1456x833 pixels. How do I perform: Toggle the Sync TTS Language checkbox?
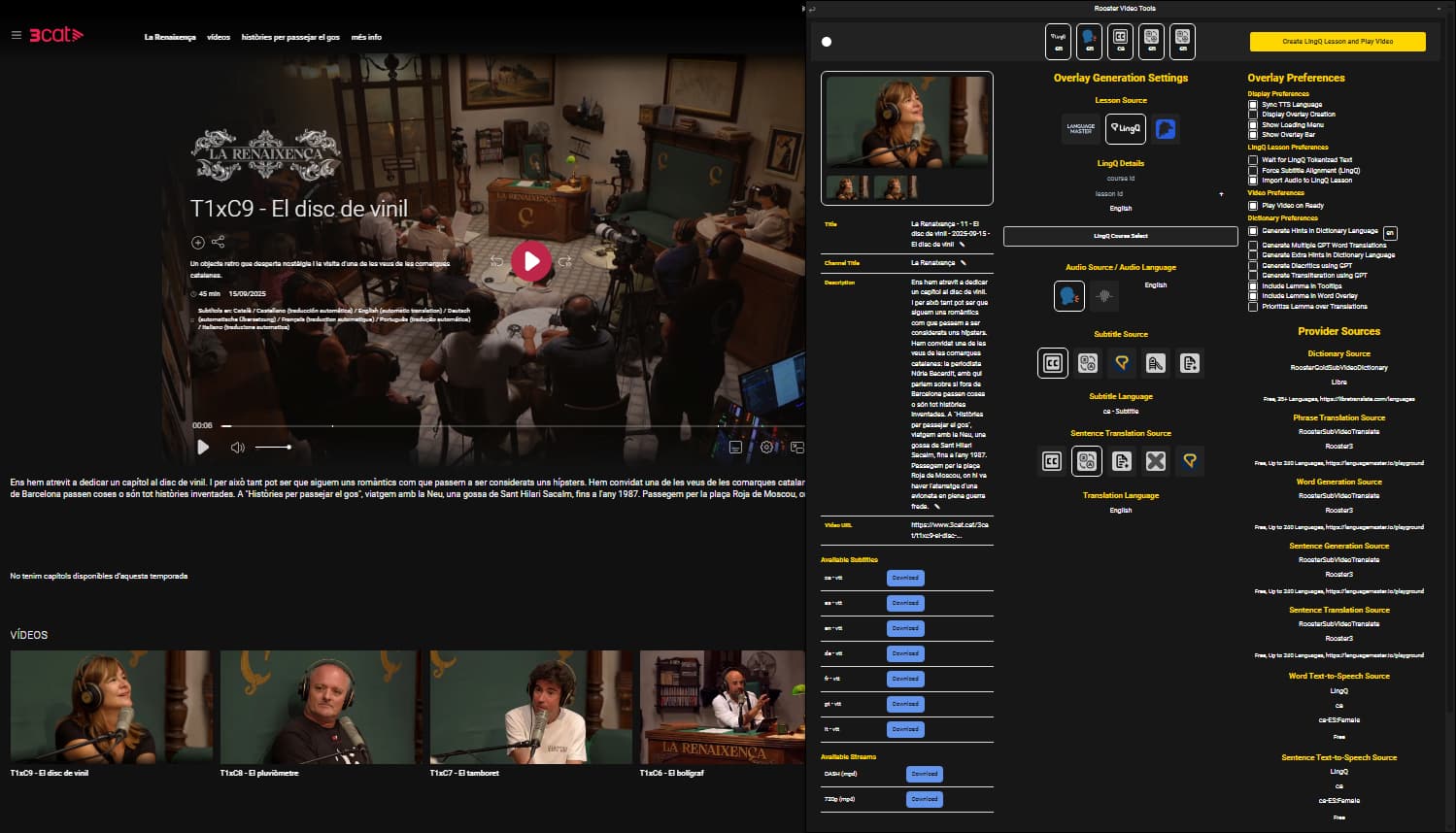[x=1253, y=105]
